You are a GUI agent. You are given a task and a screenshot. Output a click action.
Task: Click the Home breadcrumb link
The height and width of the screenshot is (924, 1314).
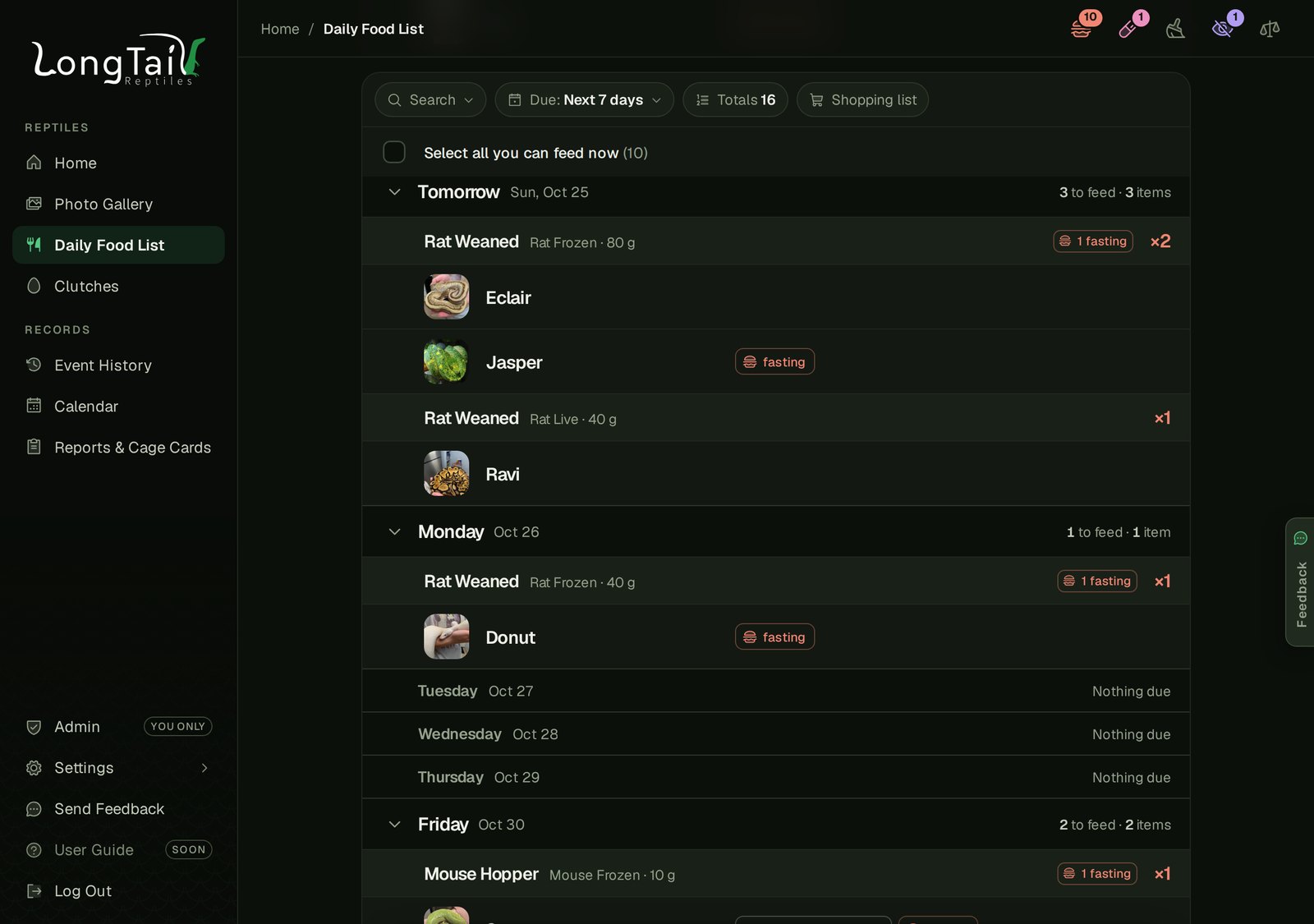tap(280, 29)
